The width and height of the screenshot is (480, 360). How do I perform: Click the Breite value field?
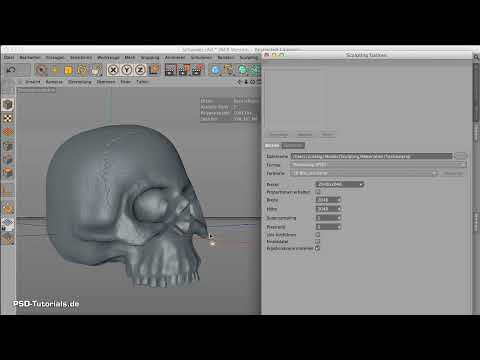coord(326,200)
